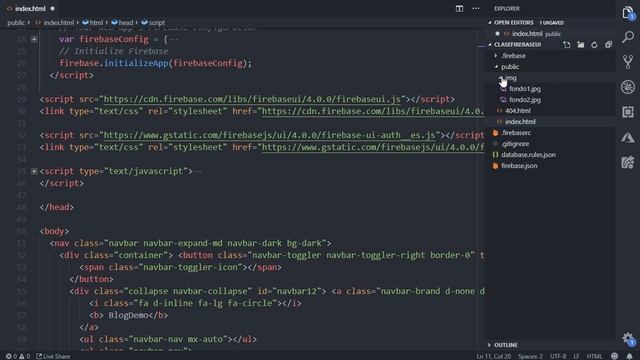Follow gstatic stylesheet href link
The height and width of the screenshot is (360, 640).
click(x=373, y=147)
